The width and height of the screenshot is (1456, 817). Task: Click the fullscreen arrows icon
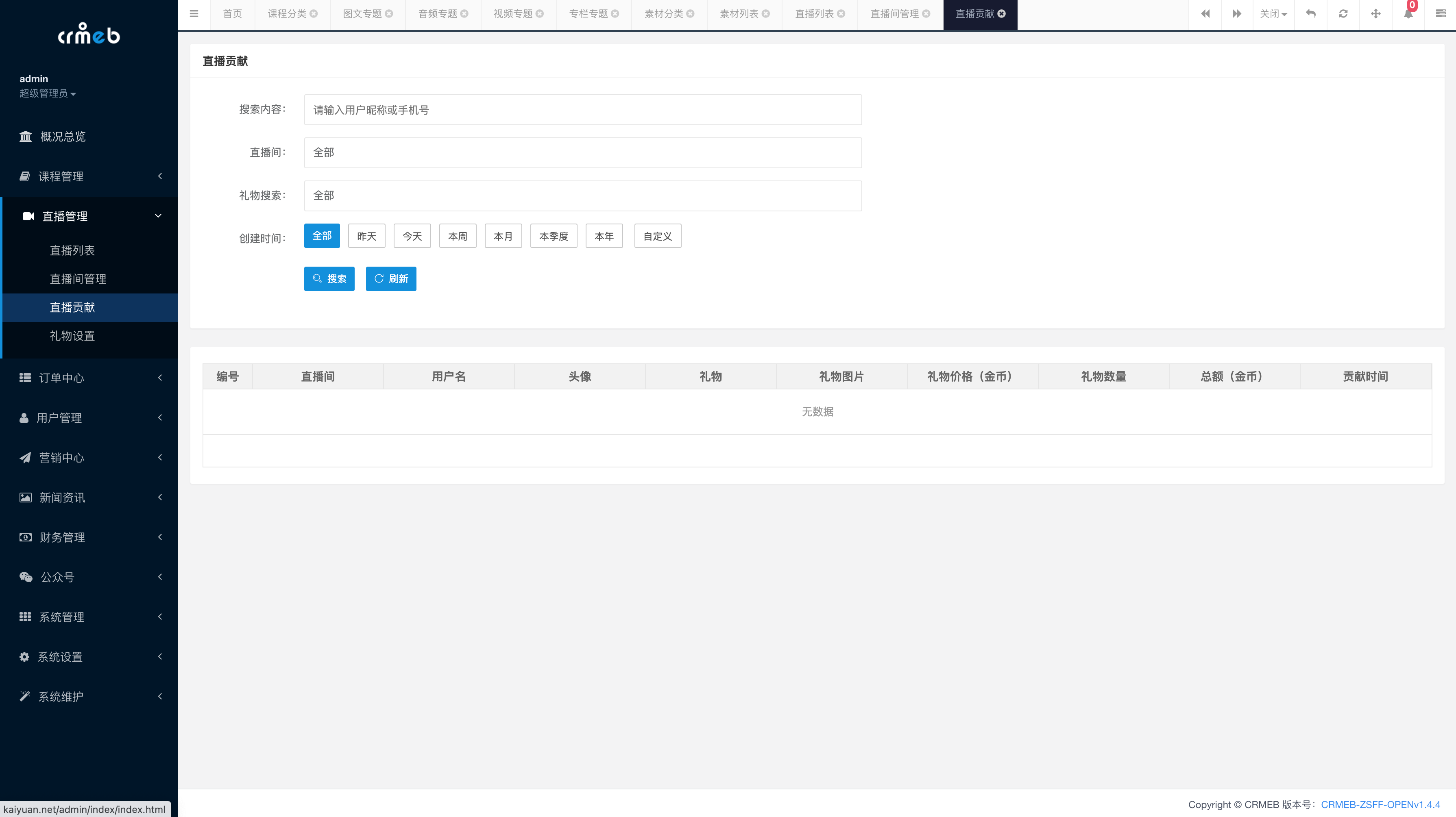1376,13
